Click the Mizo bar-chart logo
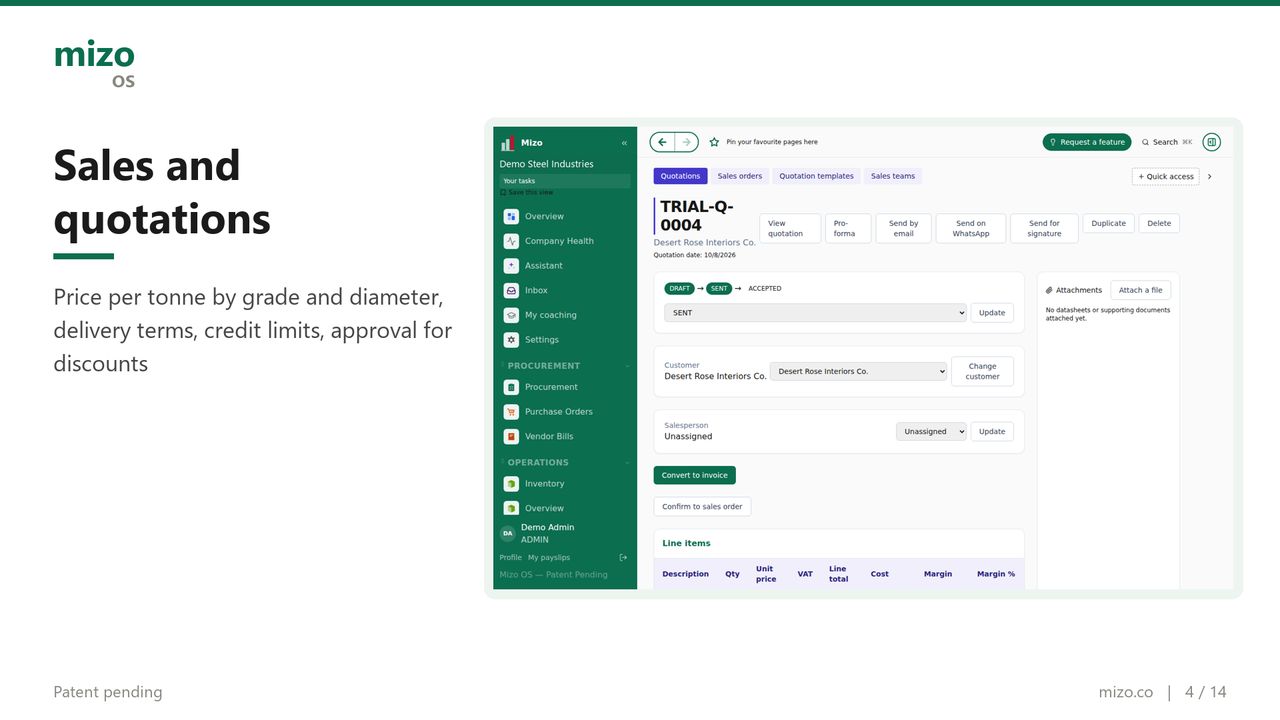1280x720 pixels. click(508, 143)
